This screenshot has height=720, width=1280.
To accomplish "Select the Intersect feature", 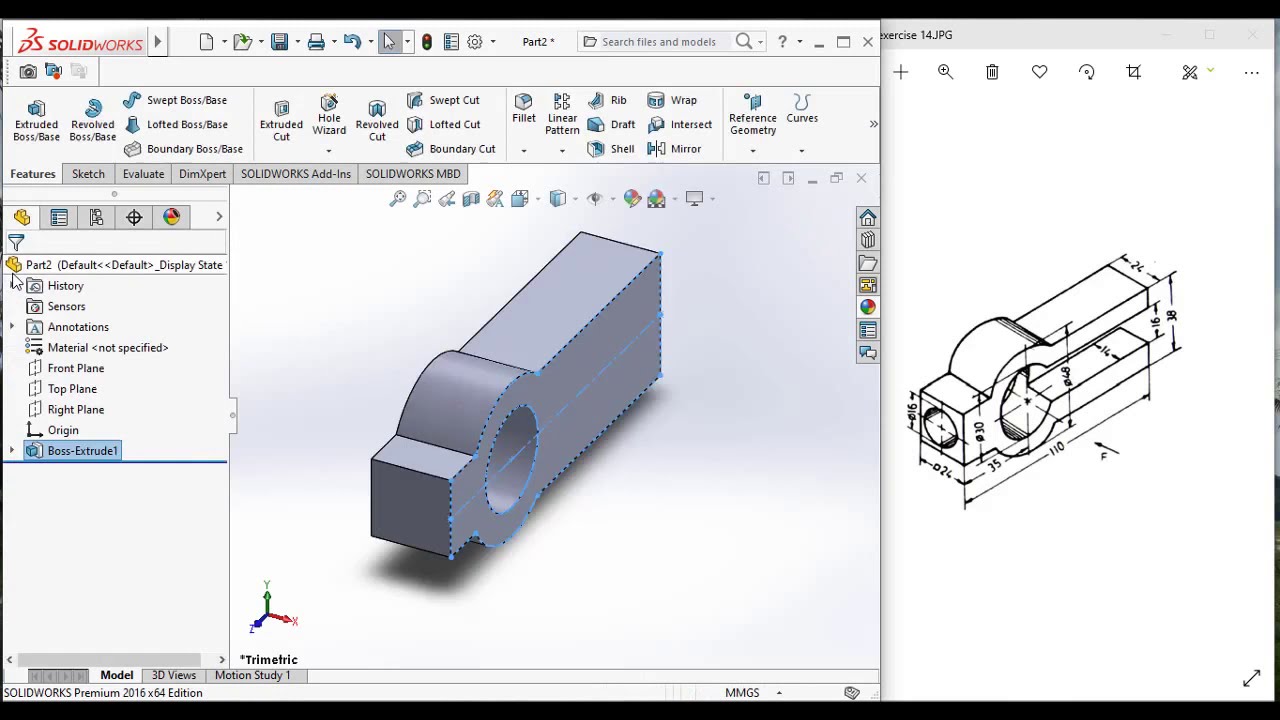I will [x=680, y=124].
